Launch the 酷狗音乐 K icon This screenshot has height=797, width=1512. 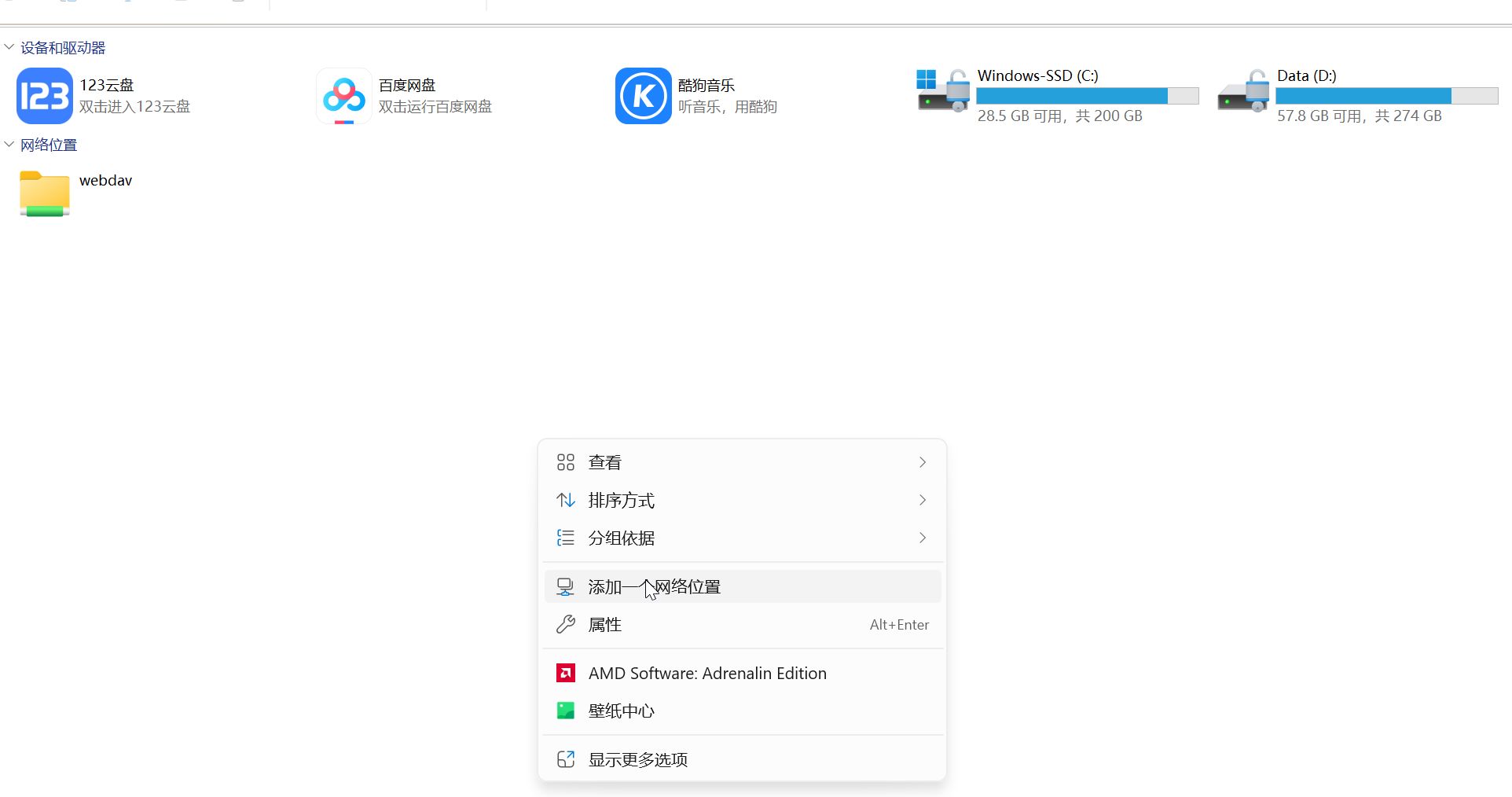(644, 96)
